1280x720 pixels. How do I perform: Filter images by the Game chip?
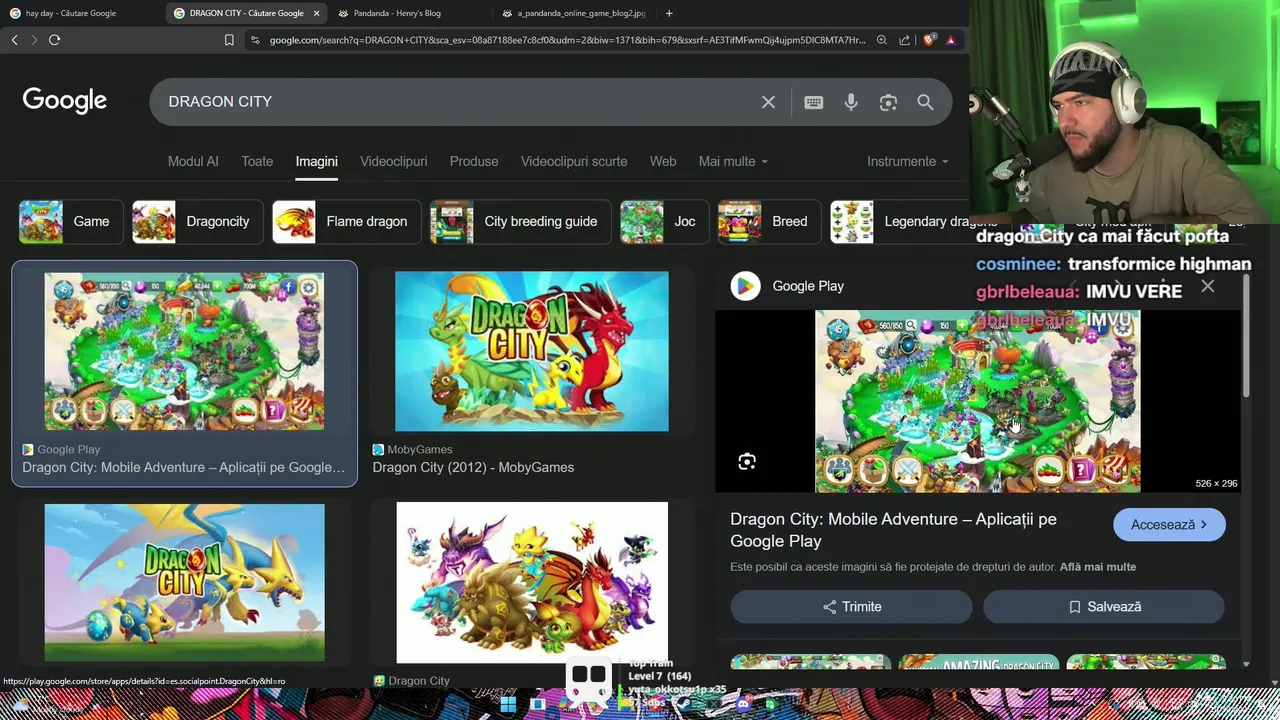(71, 222)
